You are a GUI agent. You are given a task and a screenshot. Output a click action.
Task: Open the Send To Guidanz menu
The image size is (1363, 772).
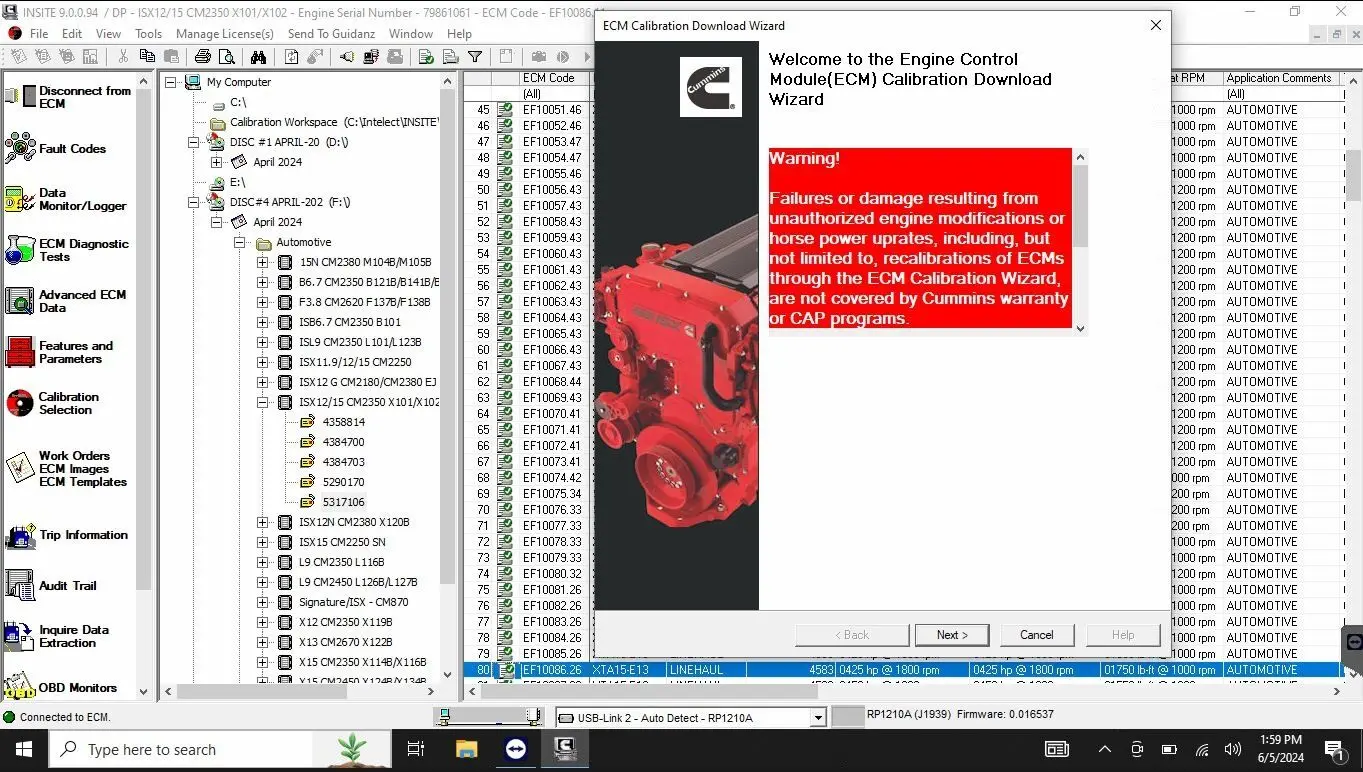(x=331, y=33)
